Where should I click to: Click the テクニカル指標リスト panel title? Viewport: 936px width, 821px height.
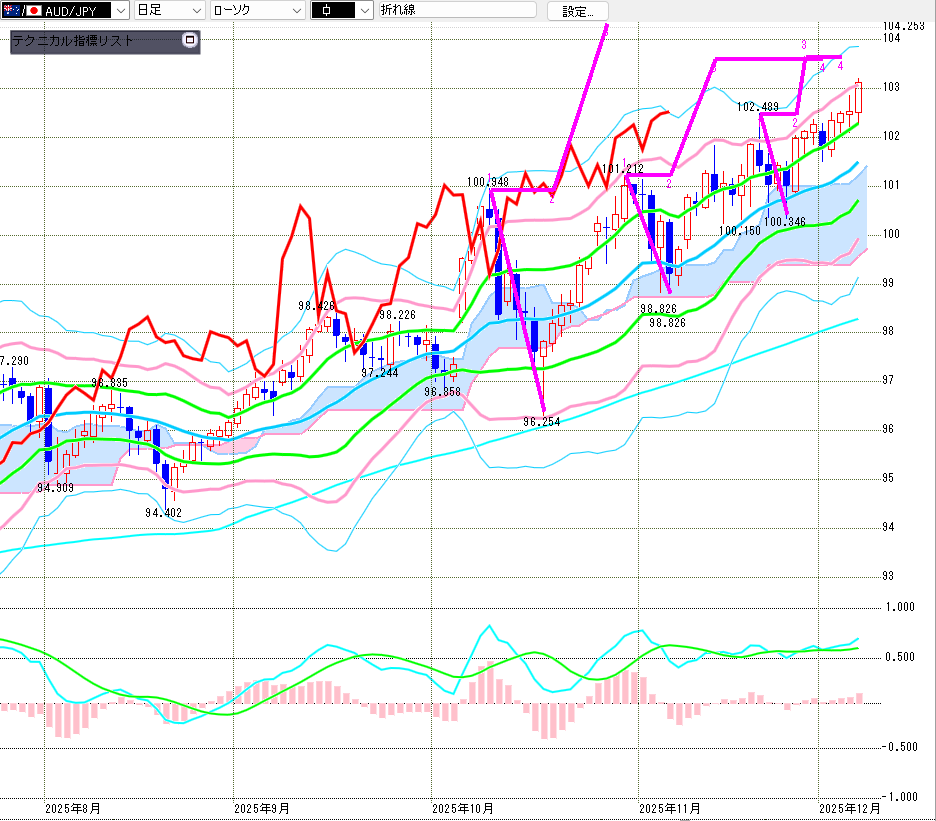(72, 41)
